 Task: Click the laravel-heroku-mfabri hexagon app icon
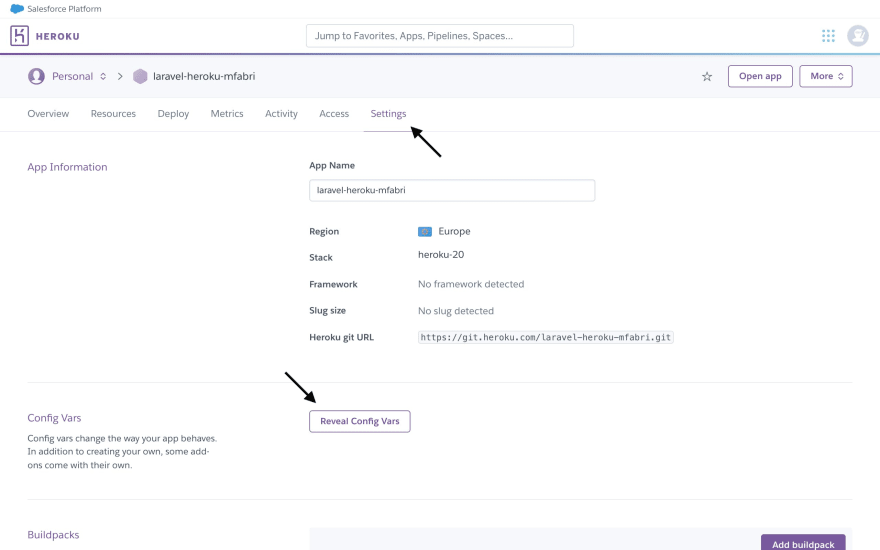(x=140, y=76)
